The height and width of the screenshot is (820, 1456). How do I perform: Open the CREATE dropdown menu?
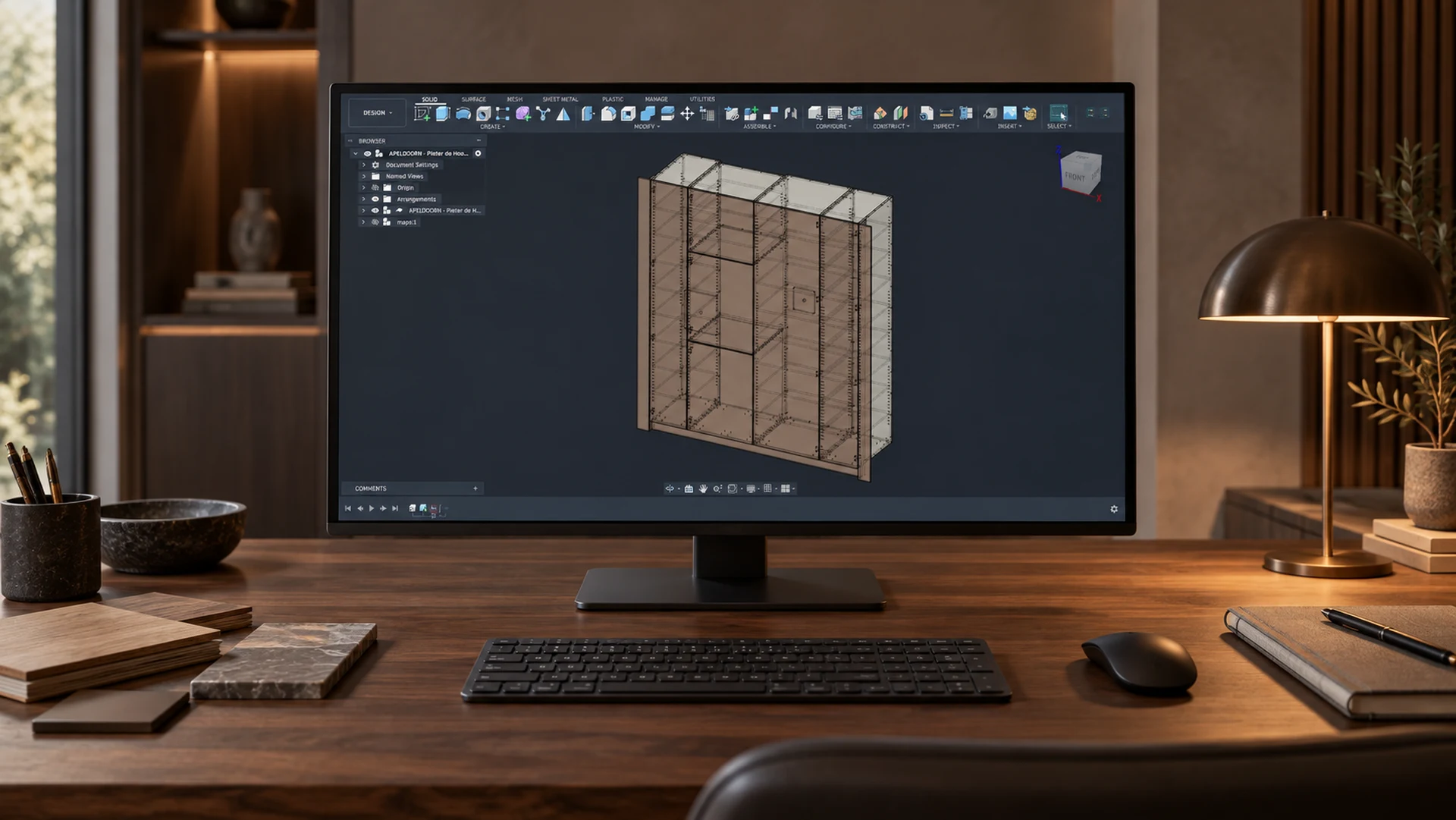pos(492,127)
